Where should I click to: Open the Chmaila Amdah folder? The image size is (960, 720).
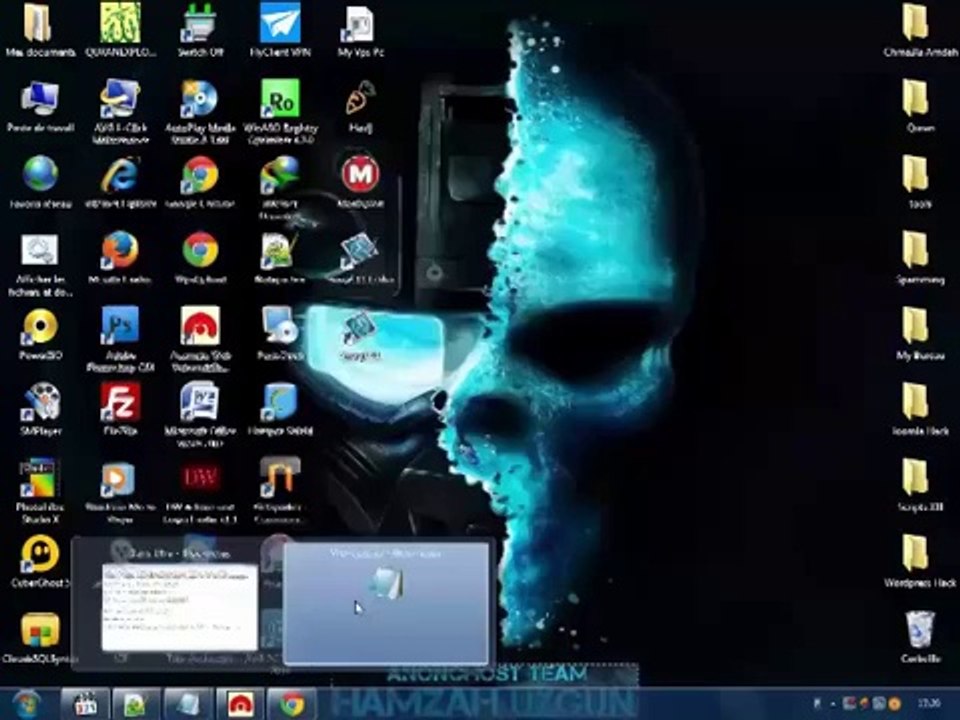[917, 23]
